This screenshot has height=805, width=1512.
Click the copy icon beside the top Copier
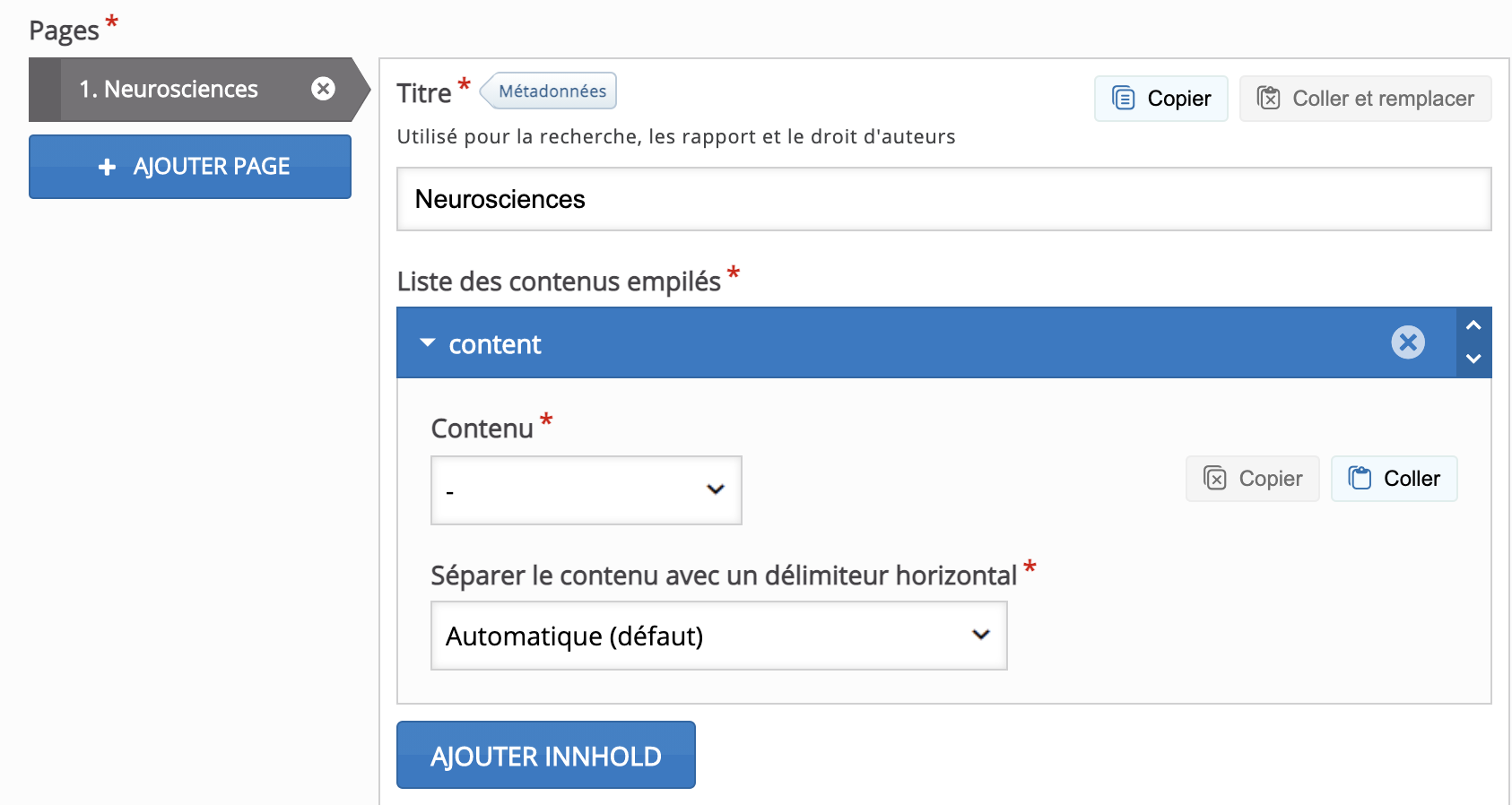[x=1123, y=98]
